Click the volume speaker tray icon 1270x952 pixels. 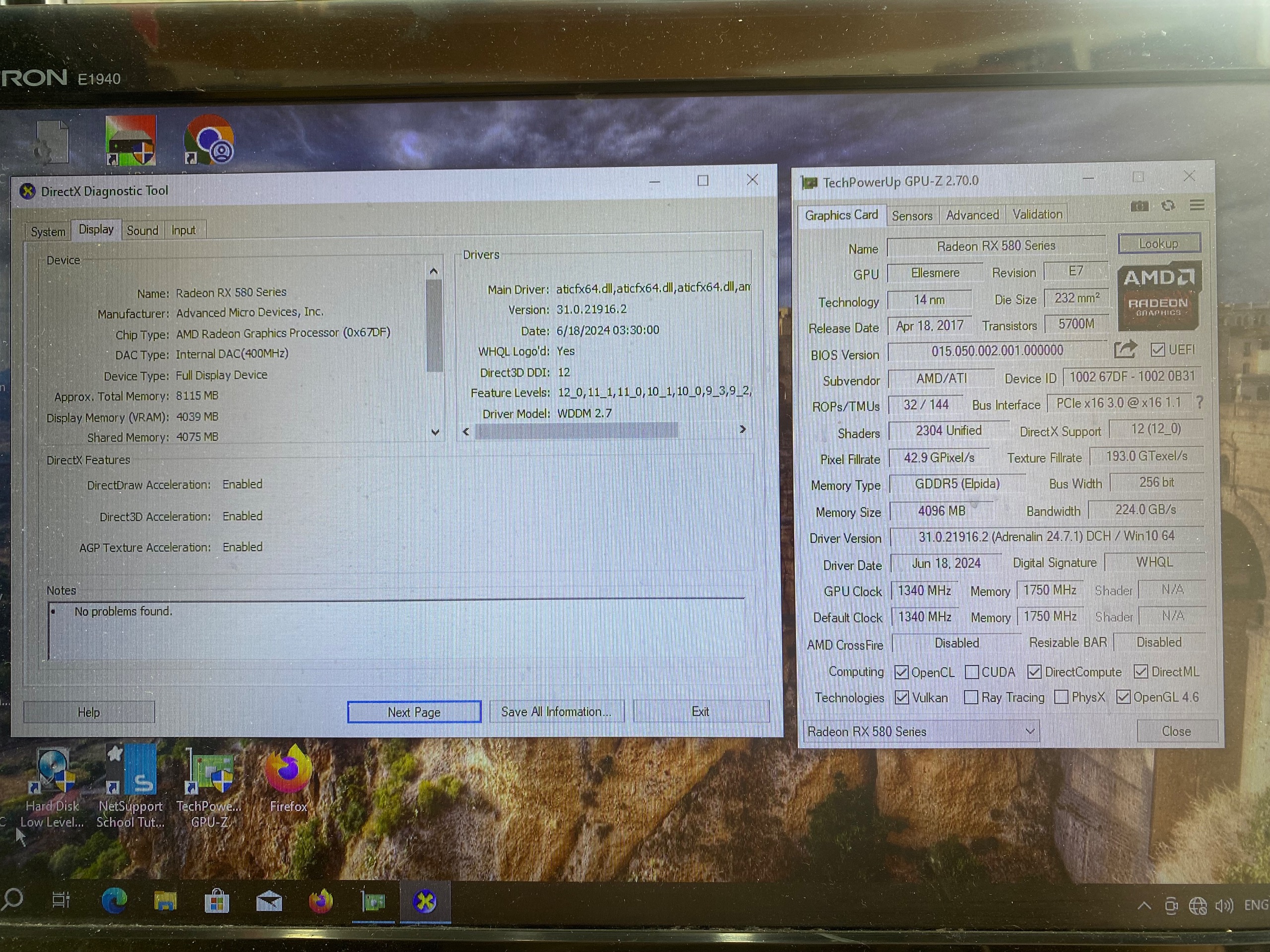coord(1223,906)
